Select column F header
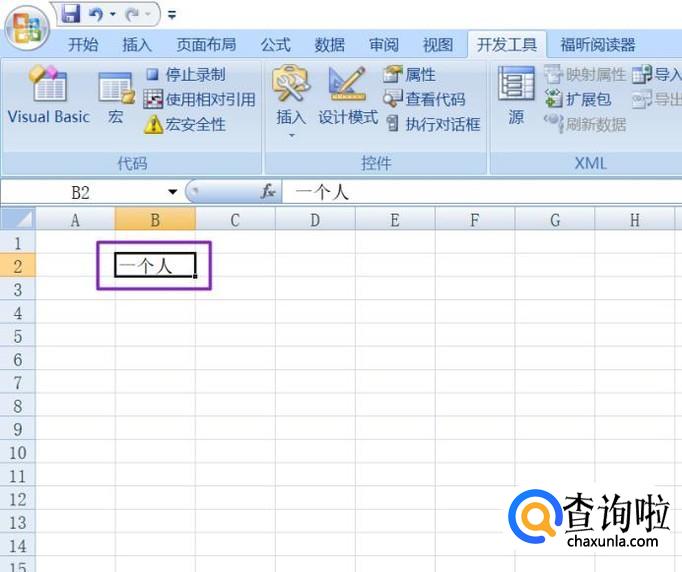682x572 pixels. (475, 220)
